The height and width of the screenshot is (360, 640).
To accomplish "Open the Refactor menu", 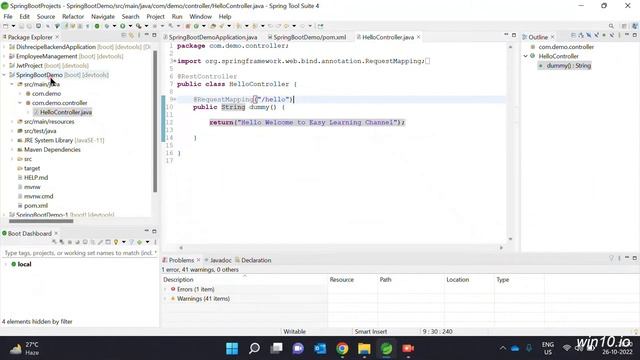I will [73, 16].
